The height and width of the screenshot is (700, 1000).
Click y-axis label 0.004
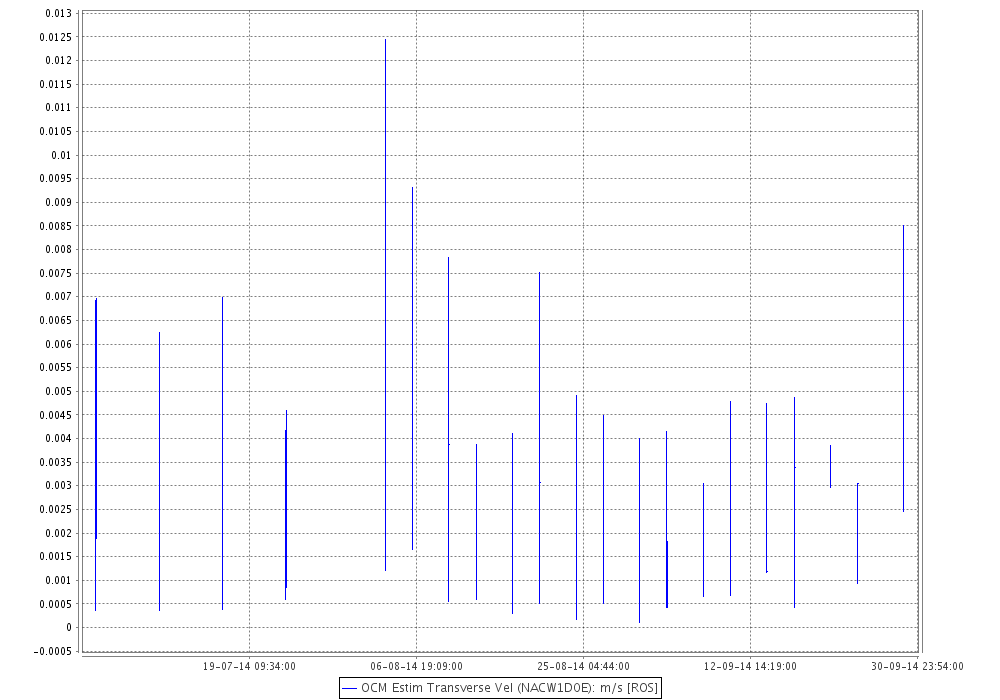(58, 439)
